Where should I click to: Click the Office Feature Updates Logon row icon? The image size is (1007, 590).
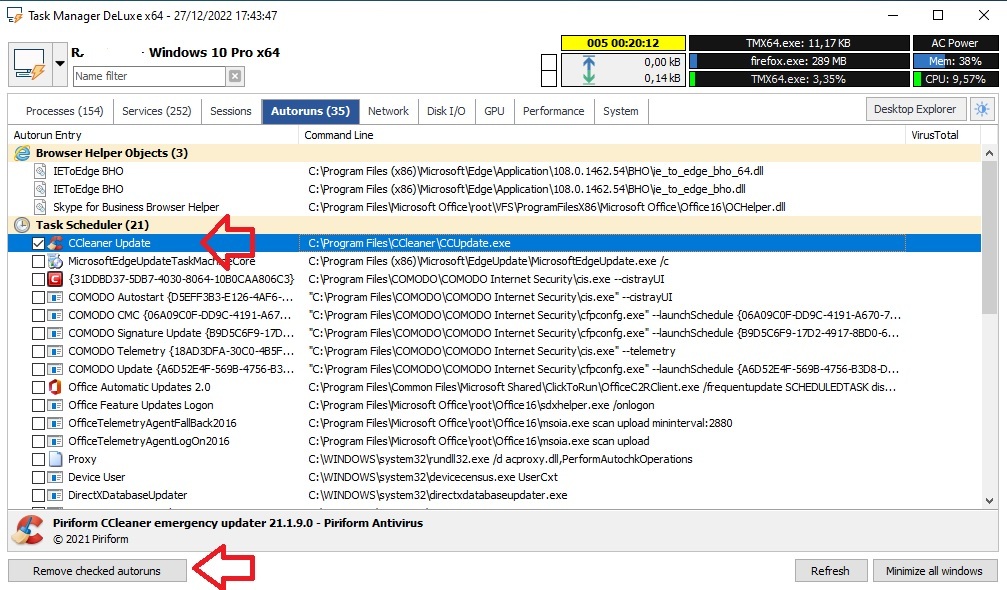click(55, 405)
